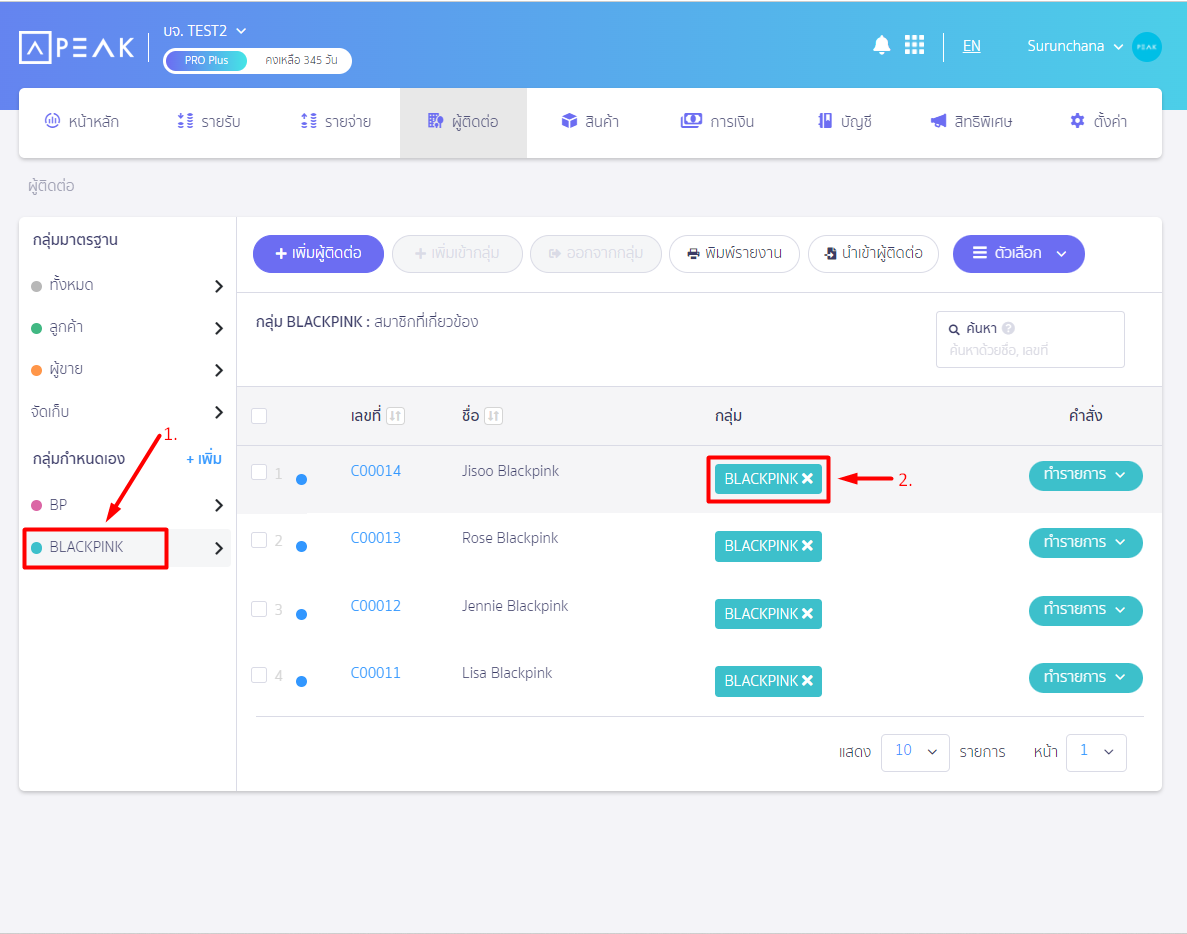Remove BLACKPINK tag from Rose Blackpink
Viewport: 1187px width, 934px height.
coord(807,546)
